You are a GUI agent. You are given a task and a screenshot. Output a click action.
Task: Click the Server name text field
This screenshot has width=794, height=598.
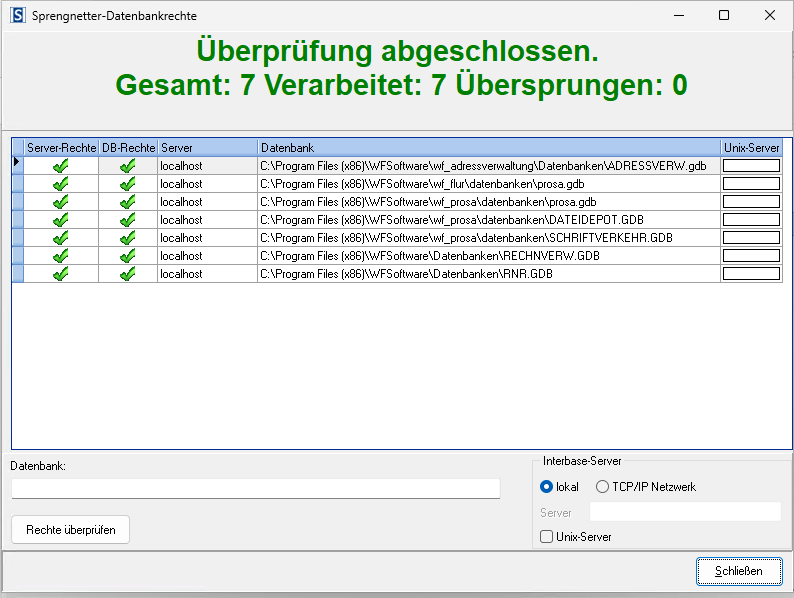(685, 512)
